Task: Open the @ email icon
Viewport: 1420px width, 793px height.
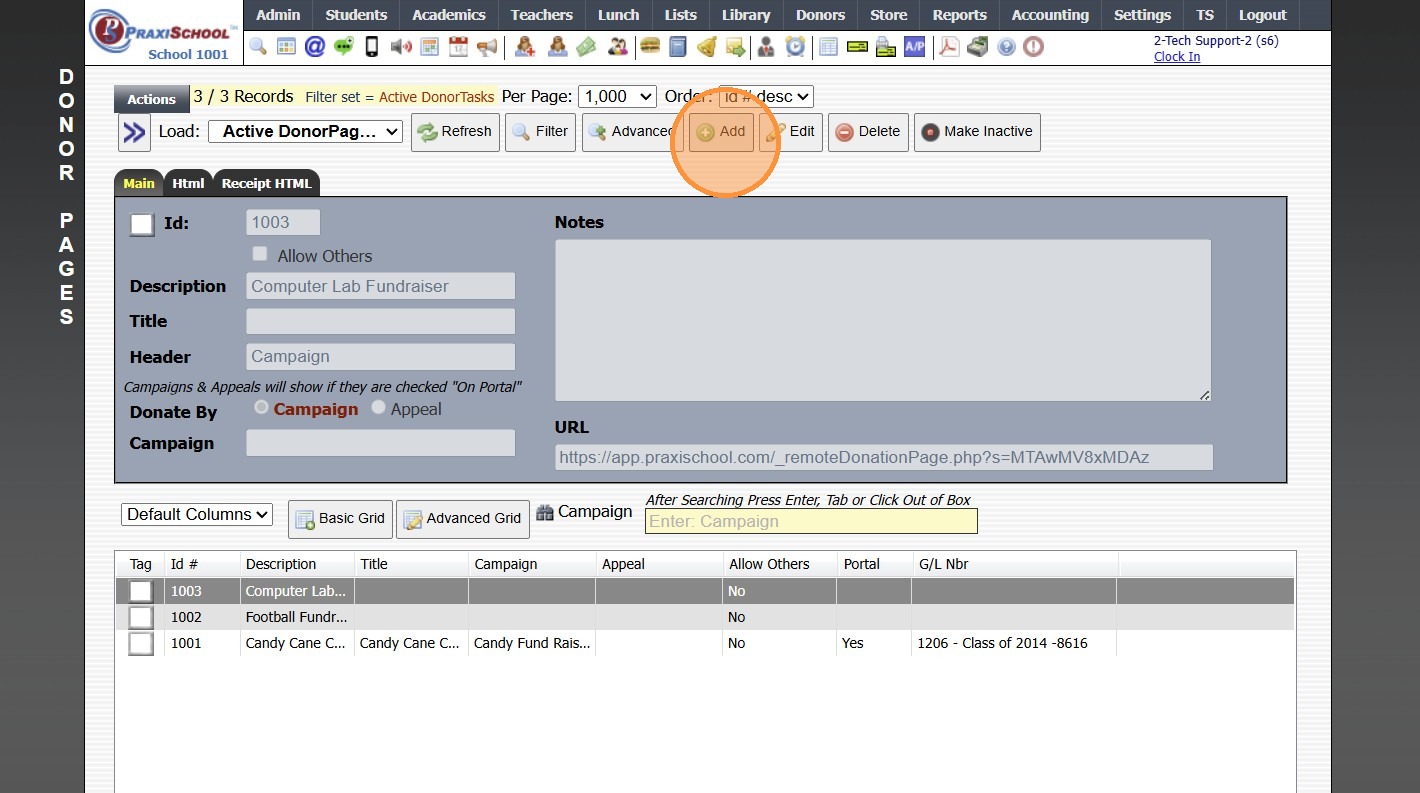Action: (315, 46)
